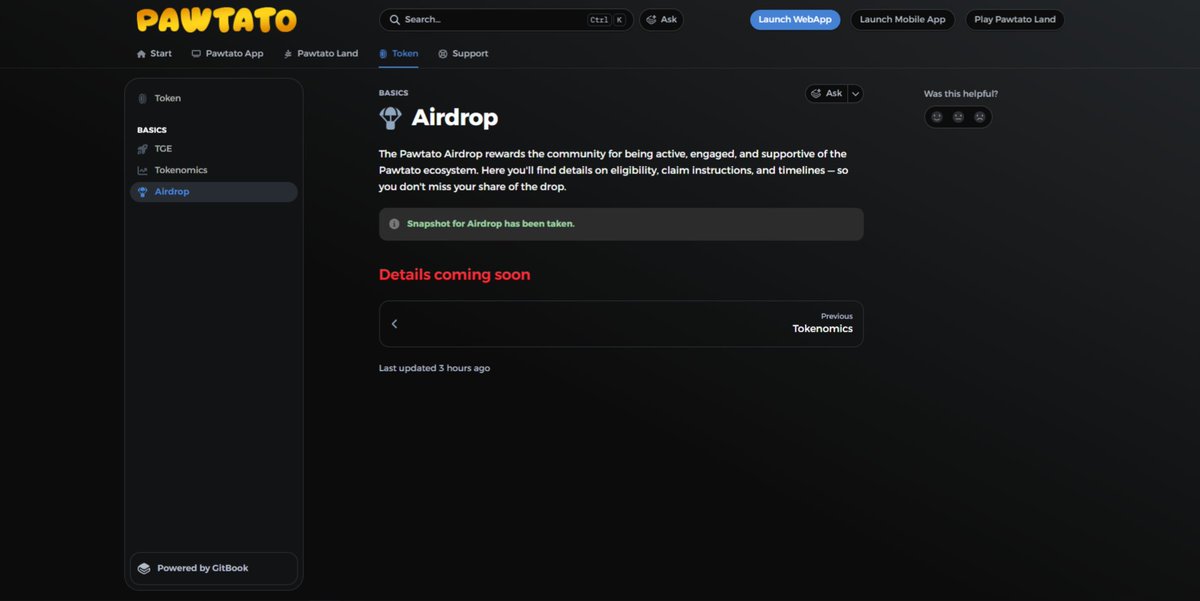The image size is (1200, 601).
Task: Expand dropdown arrow next to page Ask
Action: click(x=855, y=93)
